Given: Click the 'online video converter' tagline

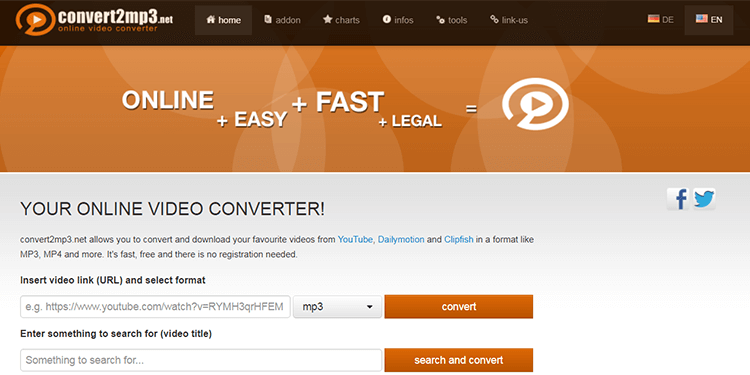Looking at the screenshot, I should point(108,29).
